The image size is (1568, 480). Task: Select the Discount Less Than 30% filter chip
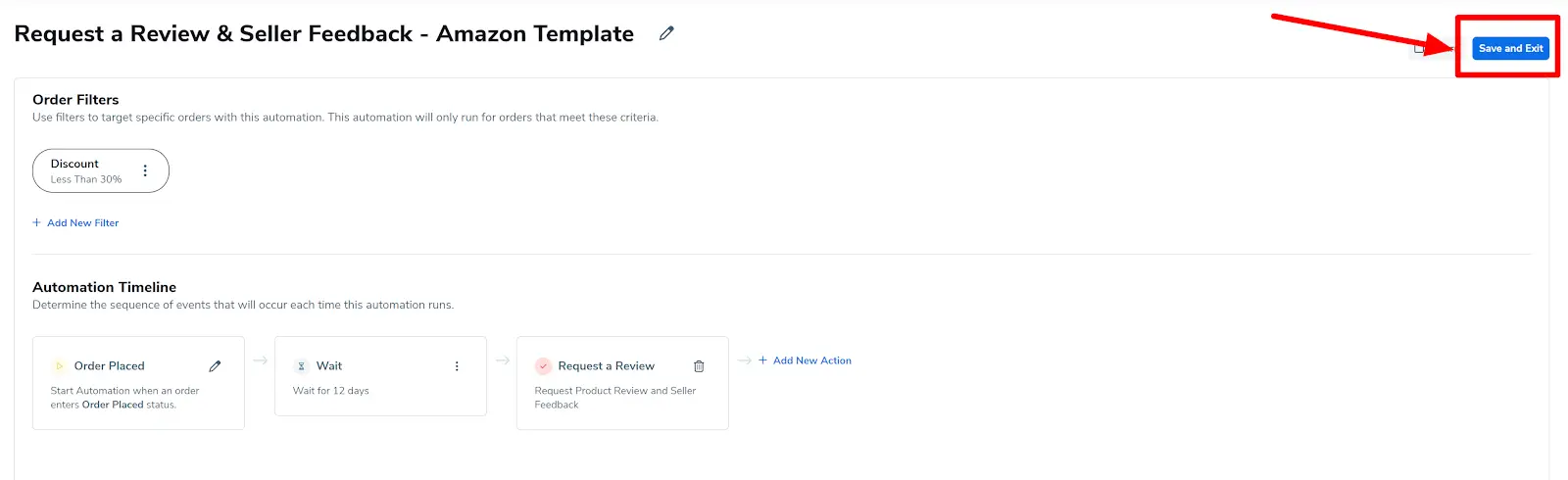coord(86,170)
